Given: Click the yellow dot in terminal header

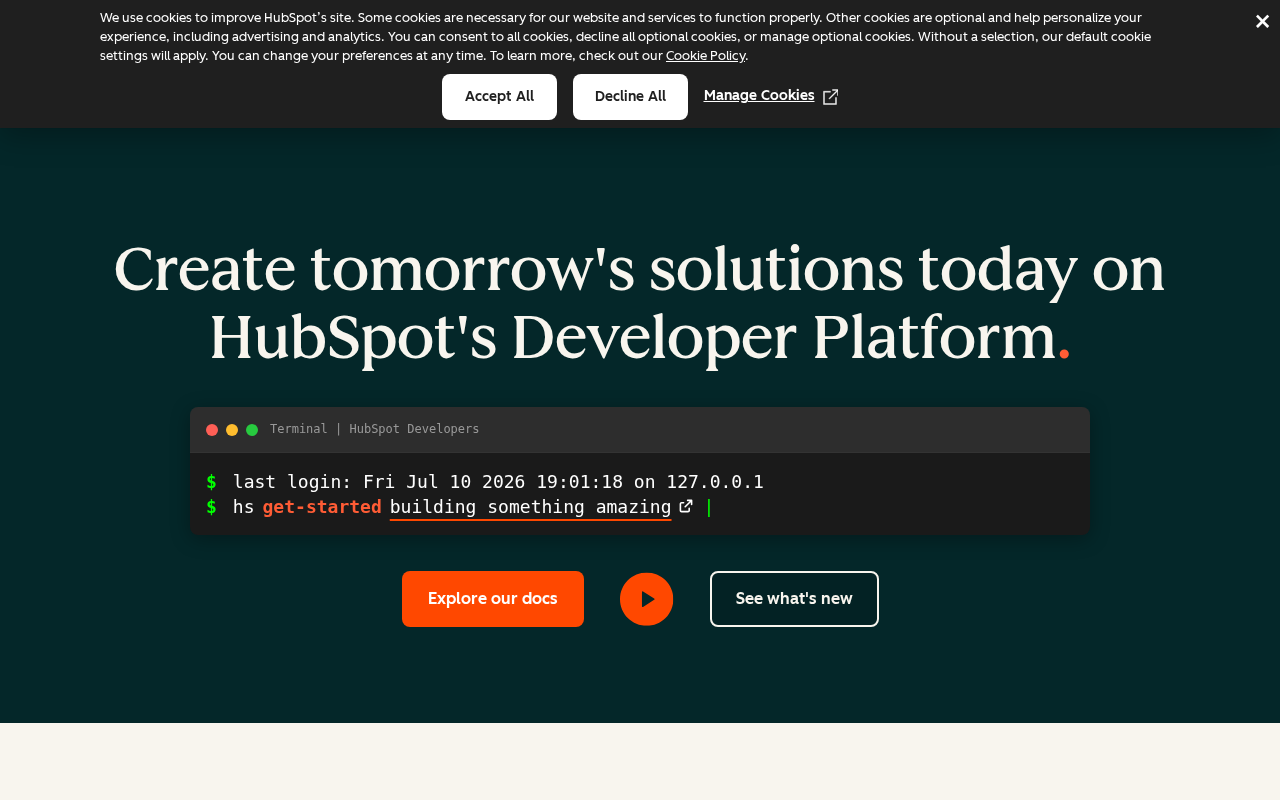Looking at the screenshot, I should (x=232, y=430).
